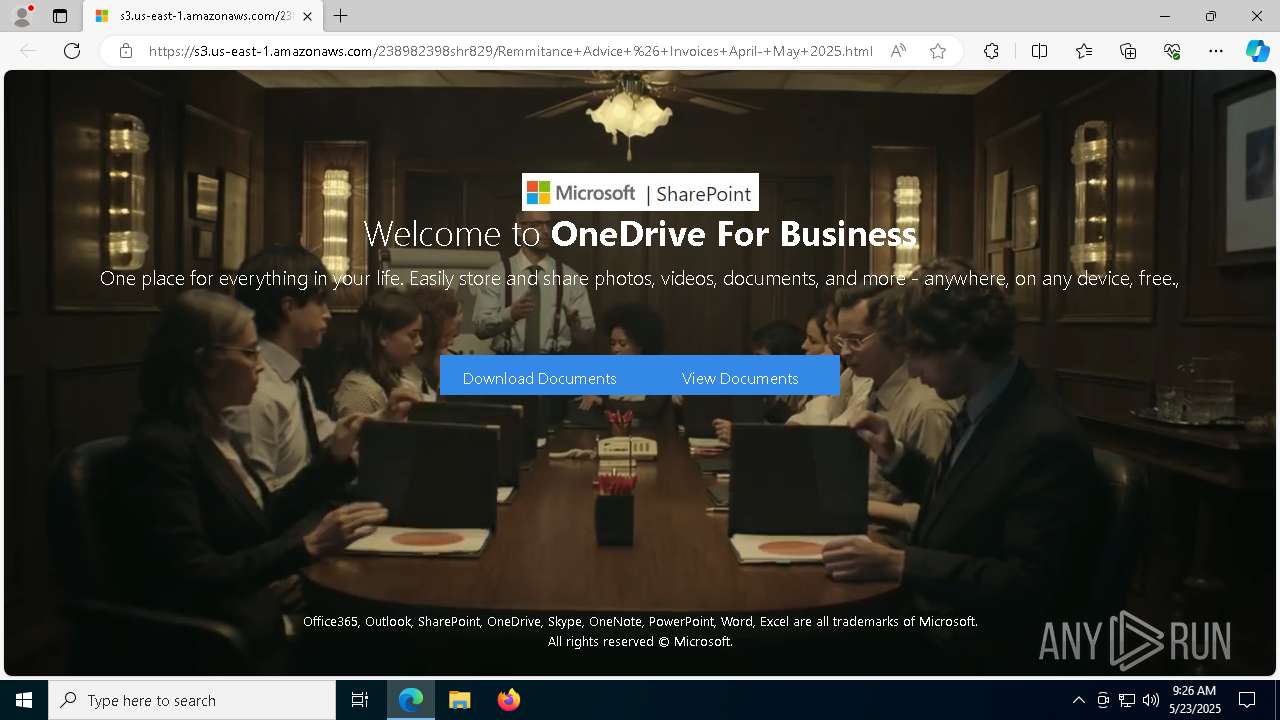Go back using the back arrow
This screenshot has width=1280, height=720.
point(28,51)
